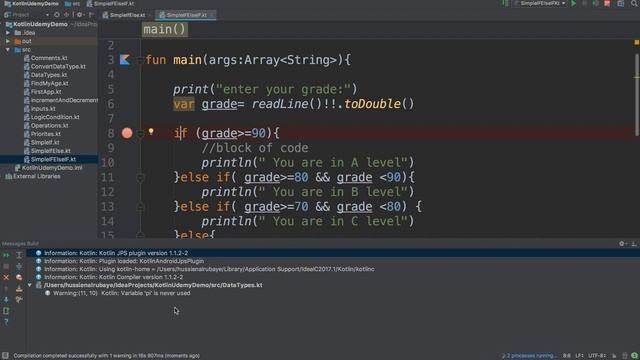Expand the out folder
The width and height of the screenshot is (640, 360).
(x=8, y=41)
